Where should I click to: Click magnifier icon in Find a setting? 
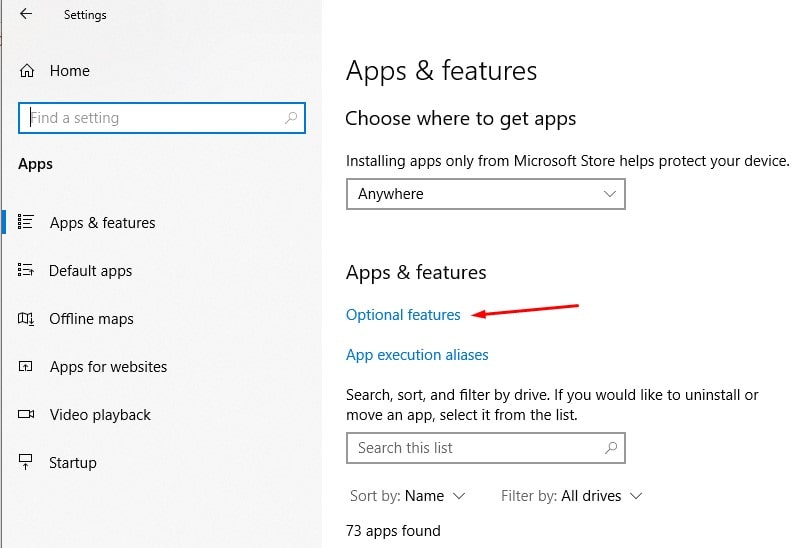(x=291, y=118)
